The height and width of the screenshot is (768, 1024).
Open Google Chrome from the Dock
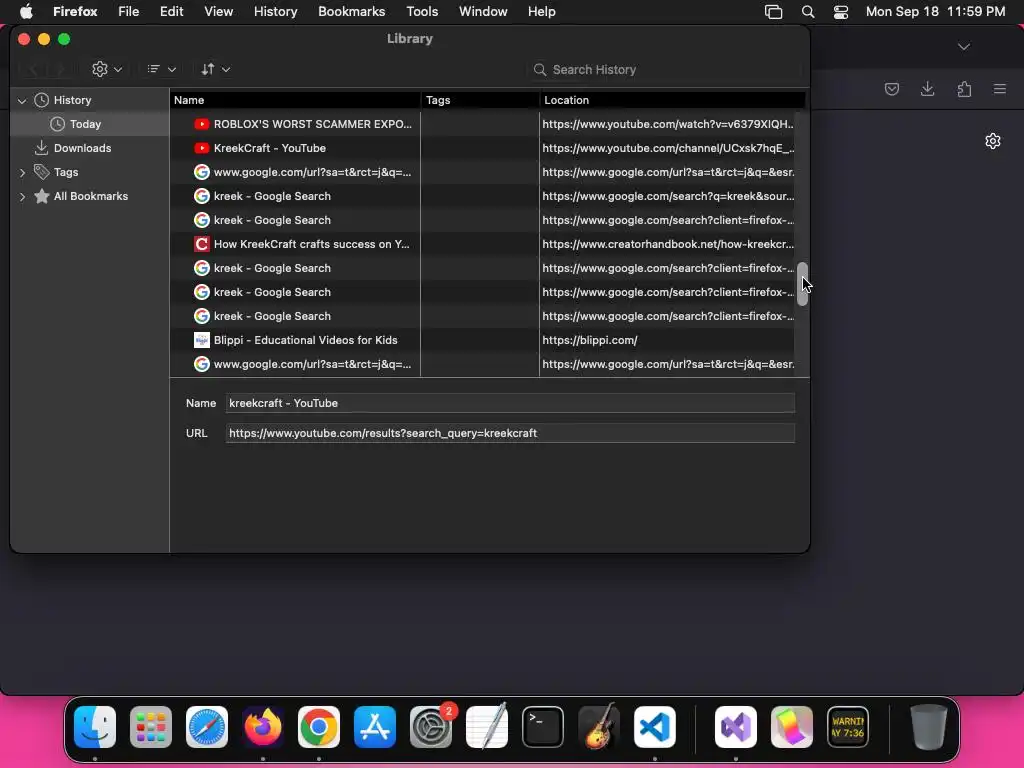pyautogui.click(x=319, y=727)
